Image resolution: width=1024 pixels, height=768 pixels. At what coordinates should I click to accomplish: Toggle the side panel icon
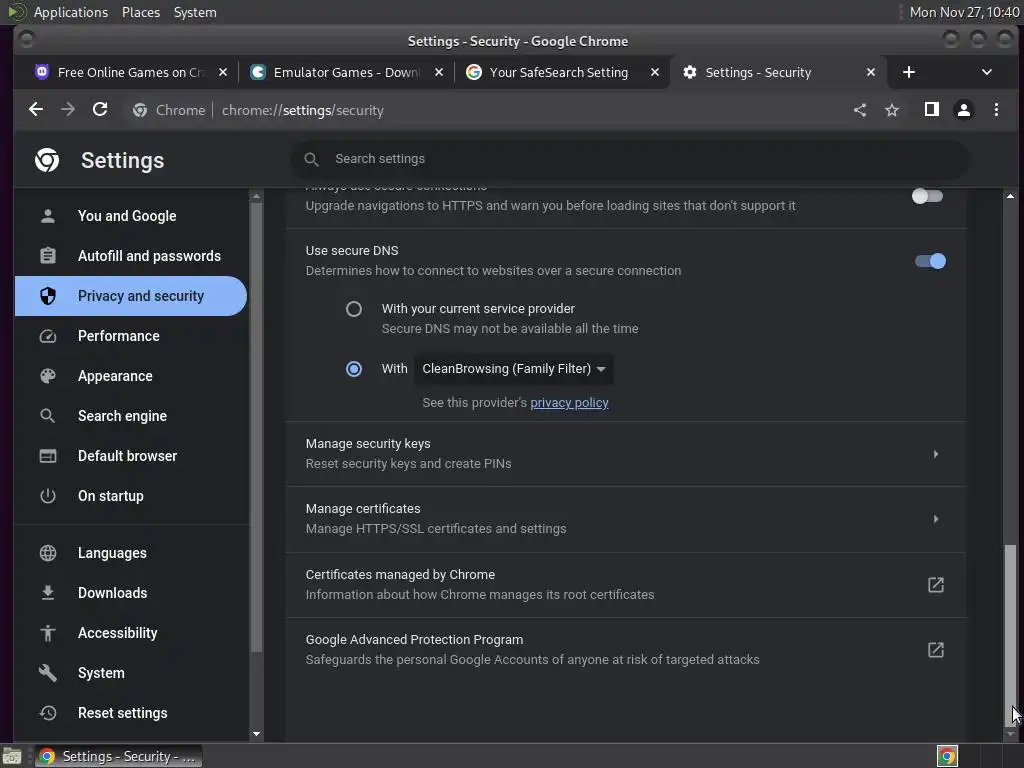point(931,110)
